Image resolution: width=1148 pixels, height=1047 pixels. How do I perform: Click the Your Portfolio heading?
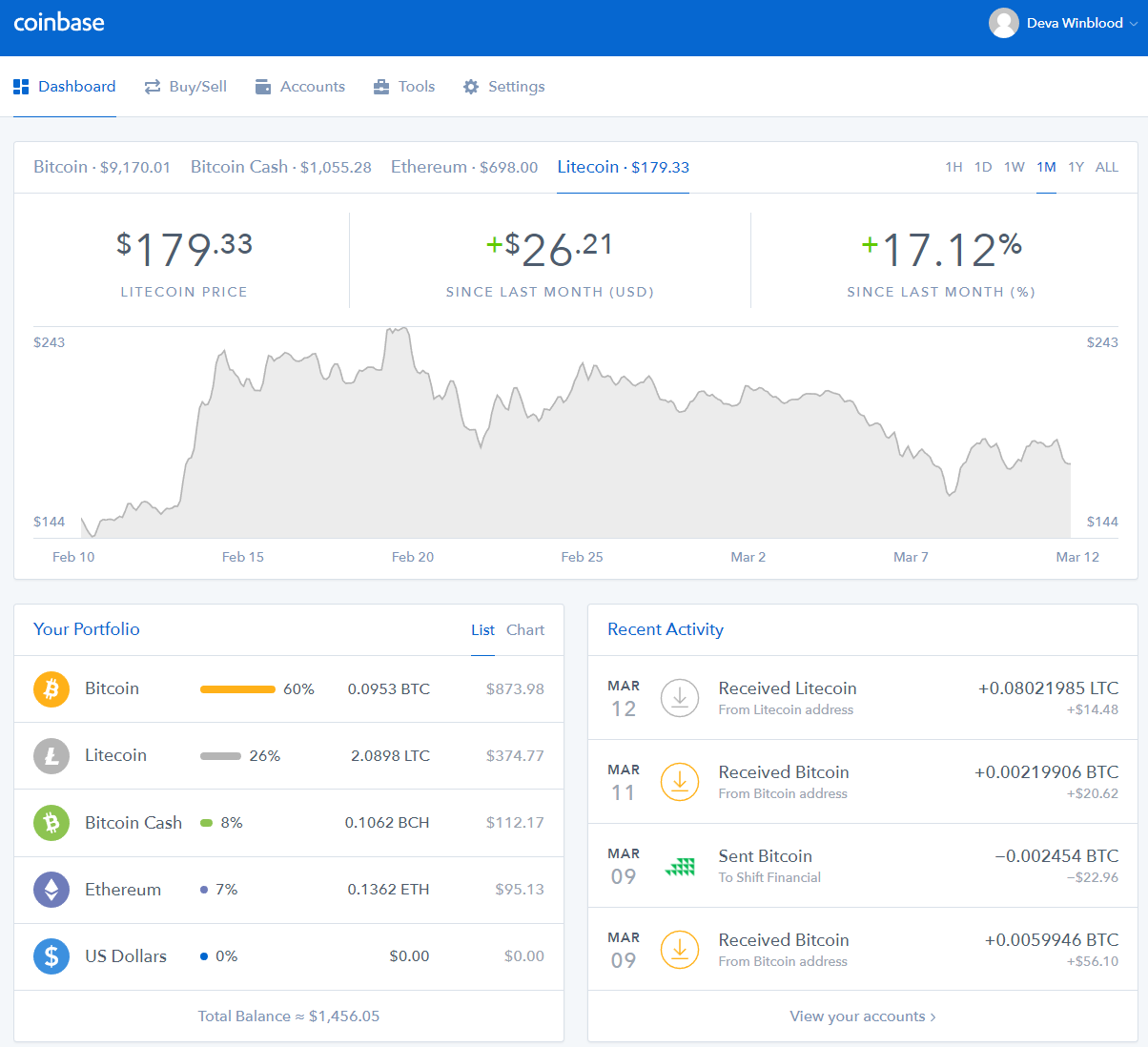click(87, 629)
